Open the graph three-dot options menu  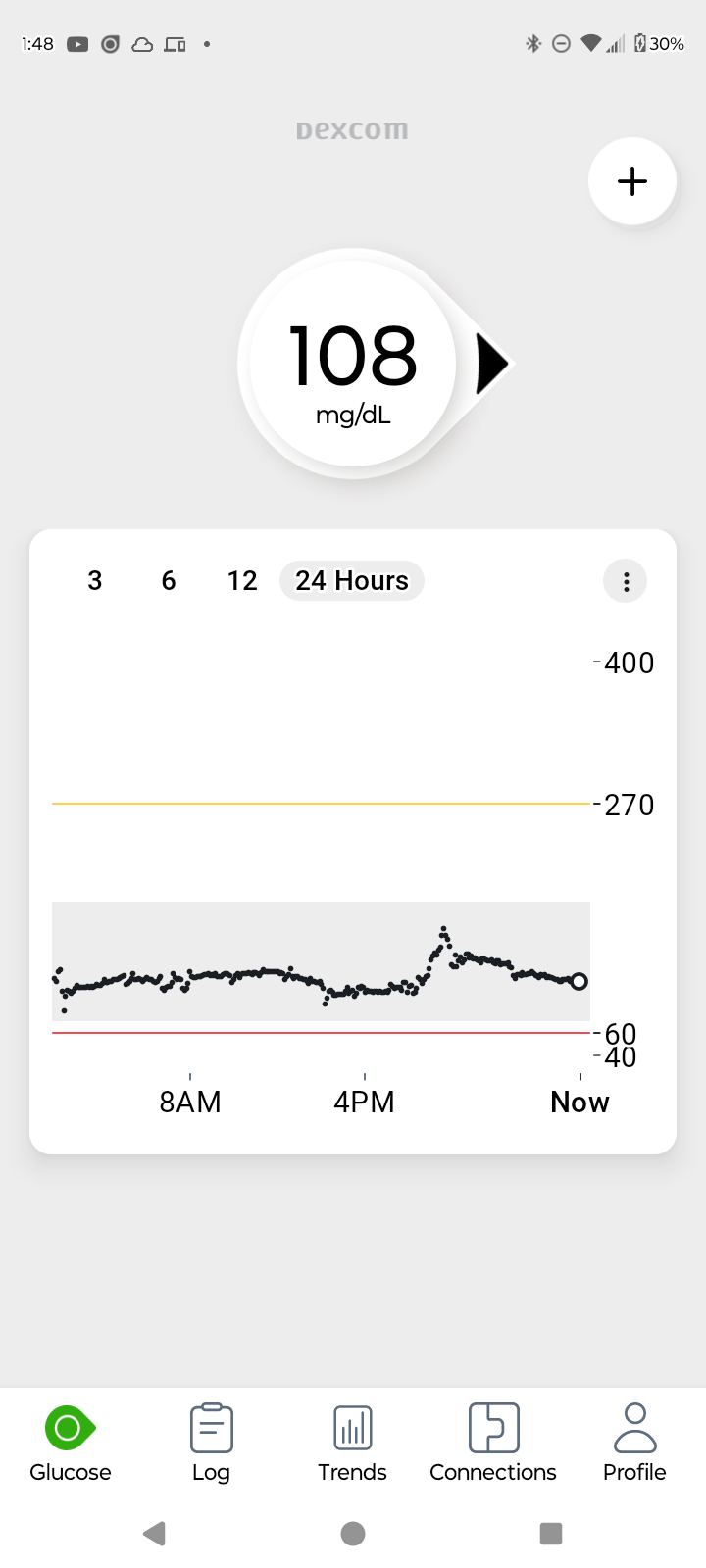click(x=626, y=581)
